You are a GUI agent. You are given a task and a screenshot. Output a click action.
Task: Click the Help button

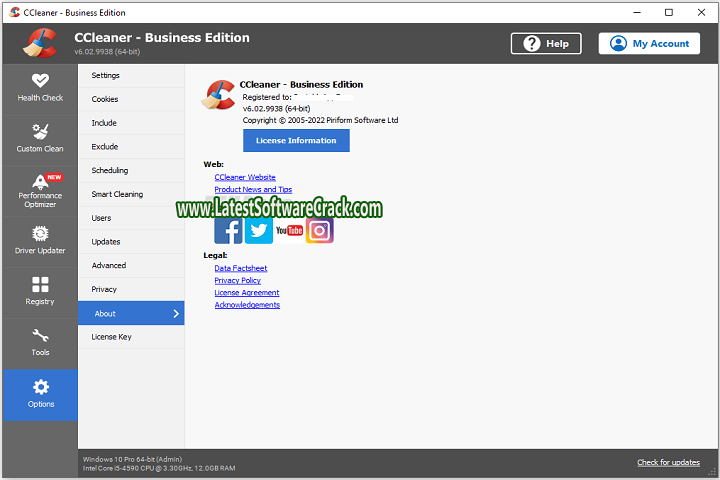tap(546, 44)
